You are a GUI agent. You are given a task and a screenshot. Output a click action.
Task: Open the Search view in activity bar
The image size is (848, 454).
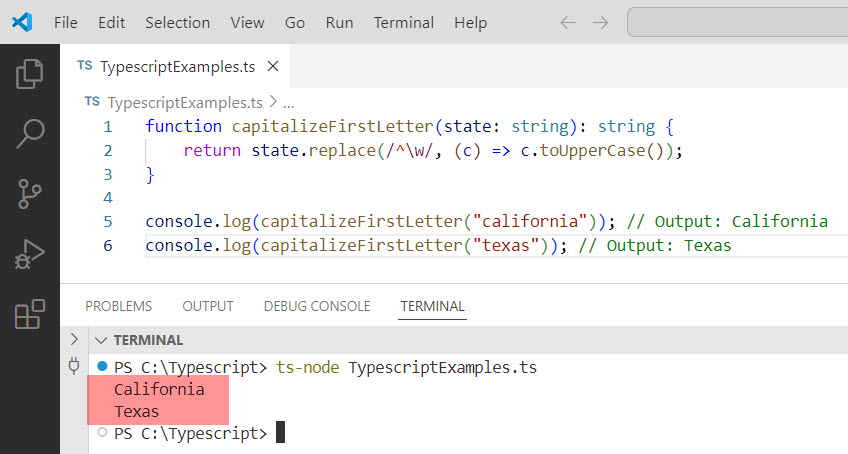click(x=30, y=133)
